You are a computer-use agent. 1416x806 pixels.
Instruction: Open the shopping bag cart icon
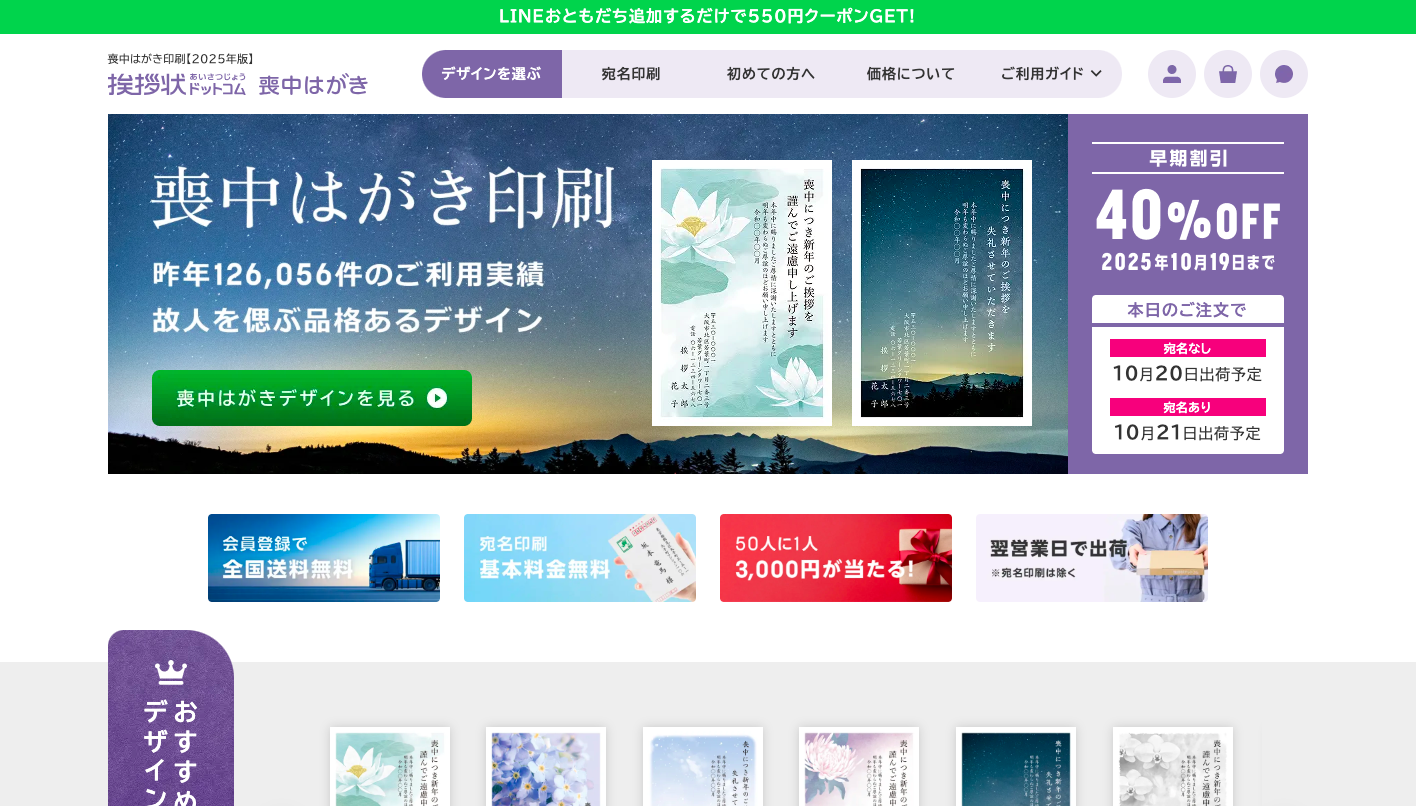click(x=1228, y=74)
